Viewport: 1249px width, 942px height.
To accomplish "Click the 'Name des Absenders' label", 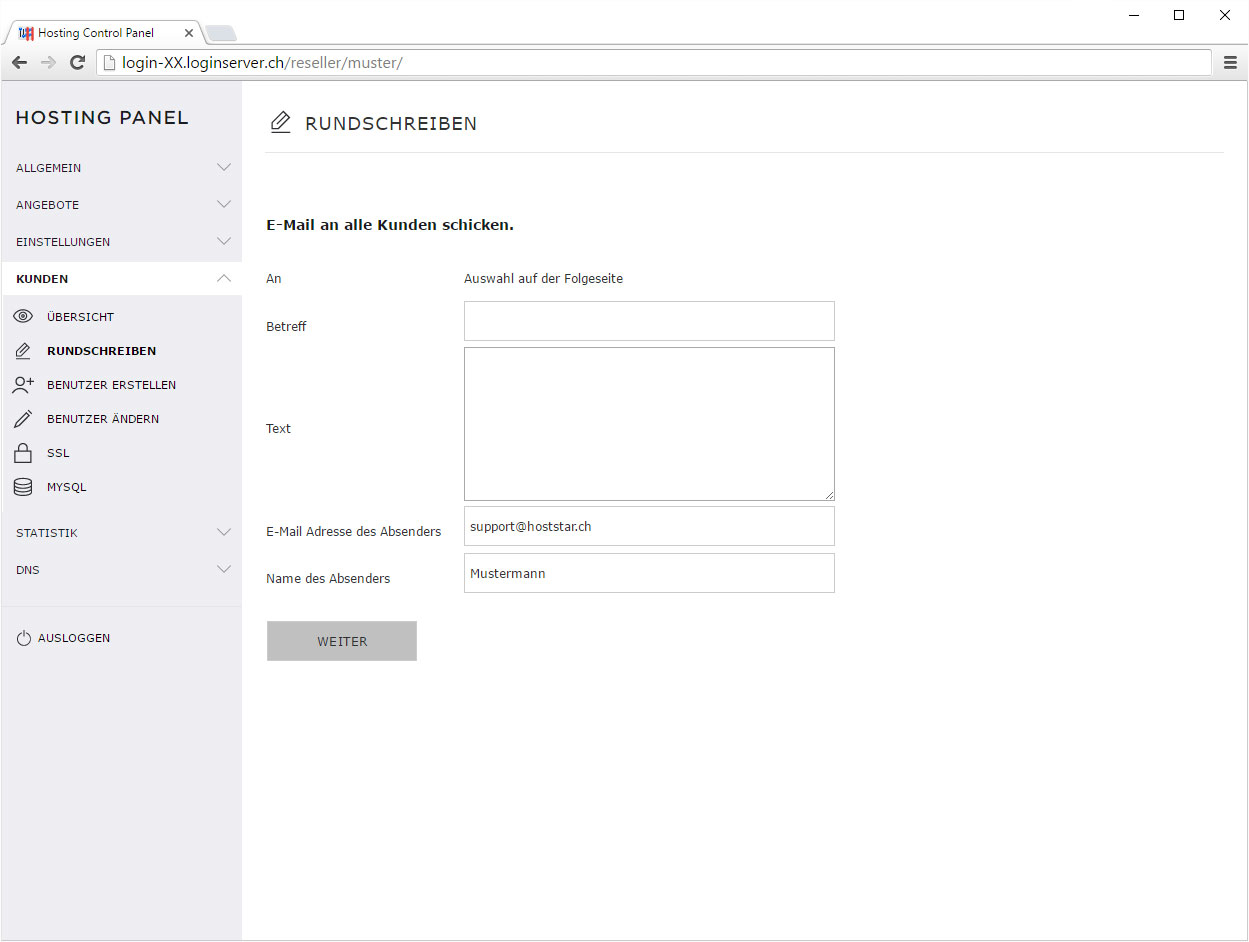I will [328, 579].
